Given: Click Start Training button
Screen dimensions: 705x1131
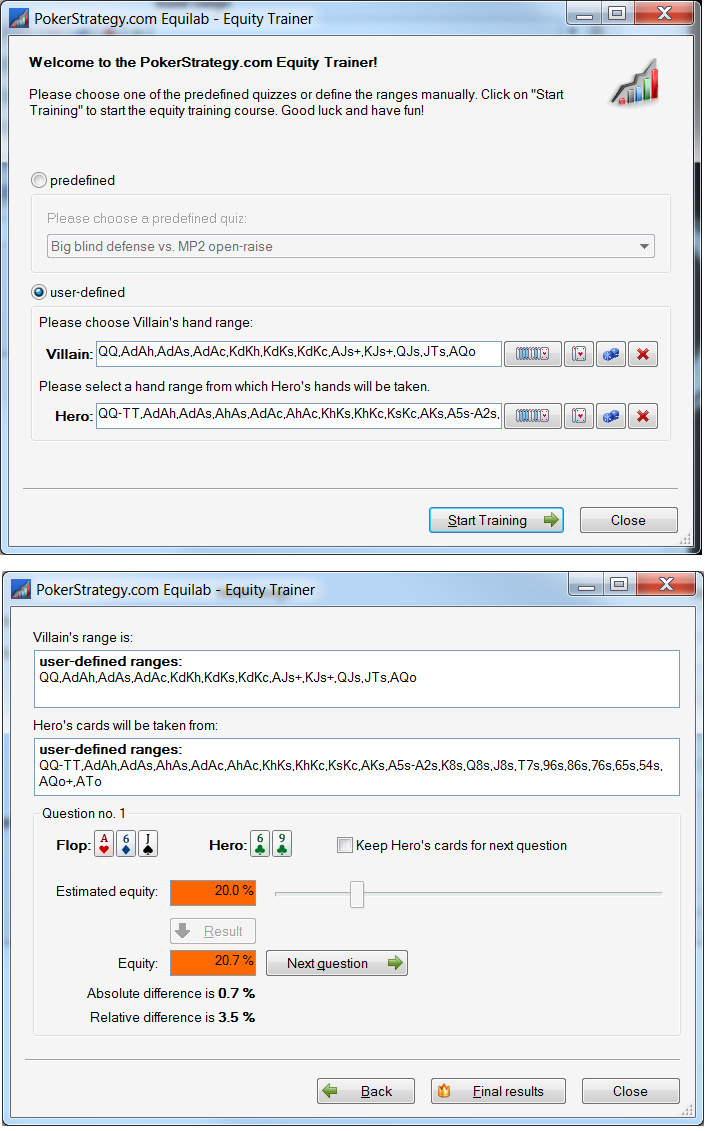Looking at the screenshot, I should (x=496, y=520).
